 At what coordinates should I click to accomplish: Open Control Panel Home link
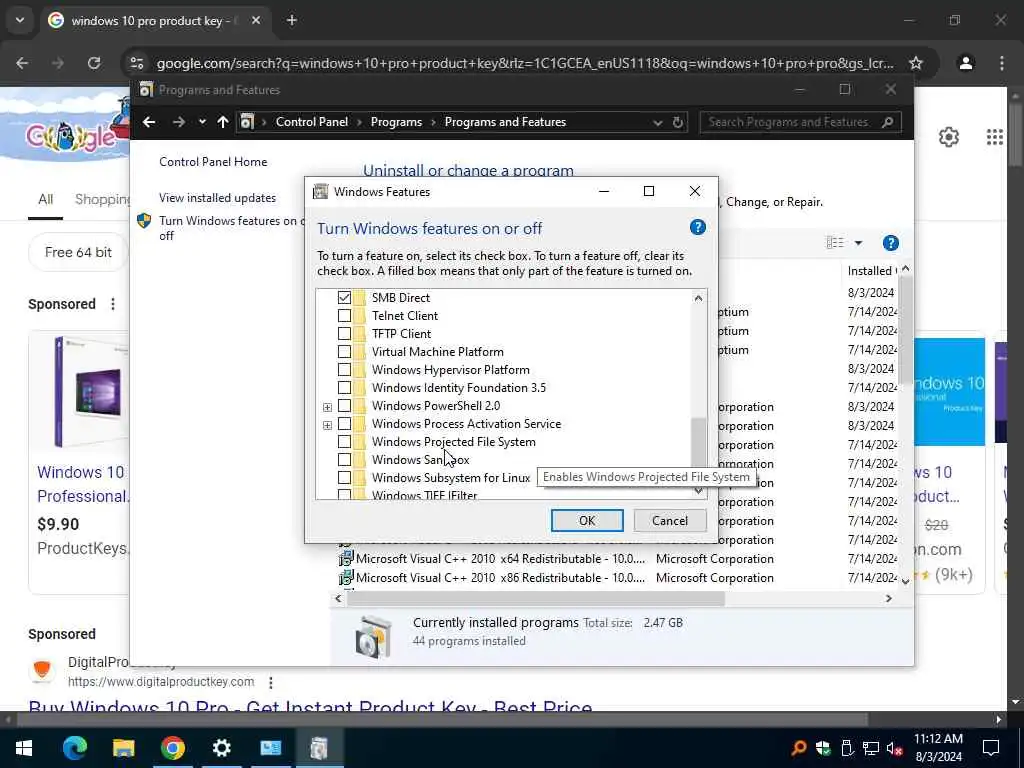point(213,162)
